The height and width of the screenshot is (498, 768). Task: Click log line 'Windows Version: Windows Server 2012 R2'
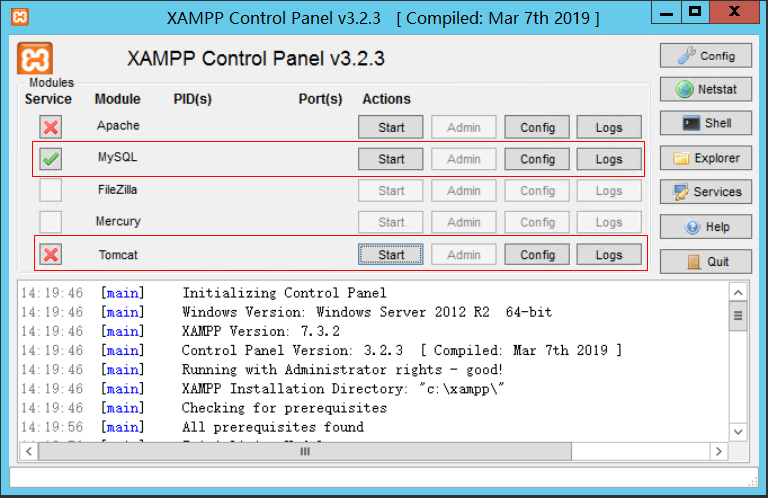[336, 312]
